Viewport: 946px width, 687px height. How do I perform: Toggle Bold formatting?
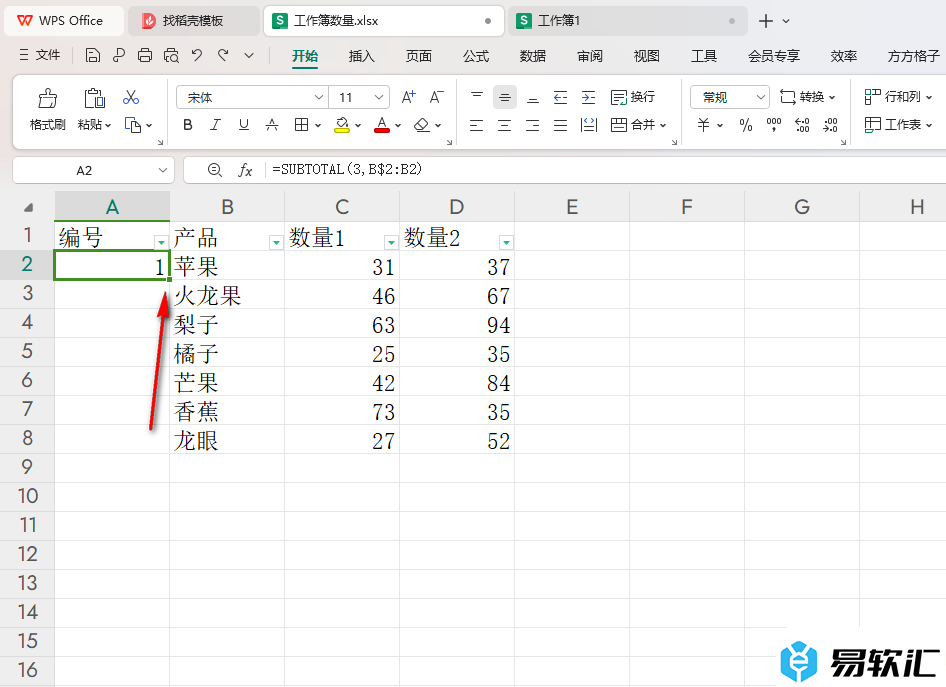(188, 125)
